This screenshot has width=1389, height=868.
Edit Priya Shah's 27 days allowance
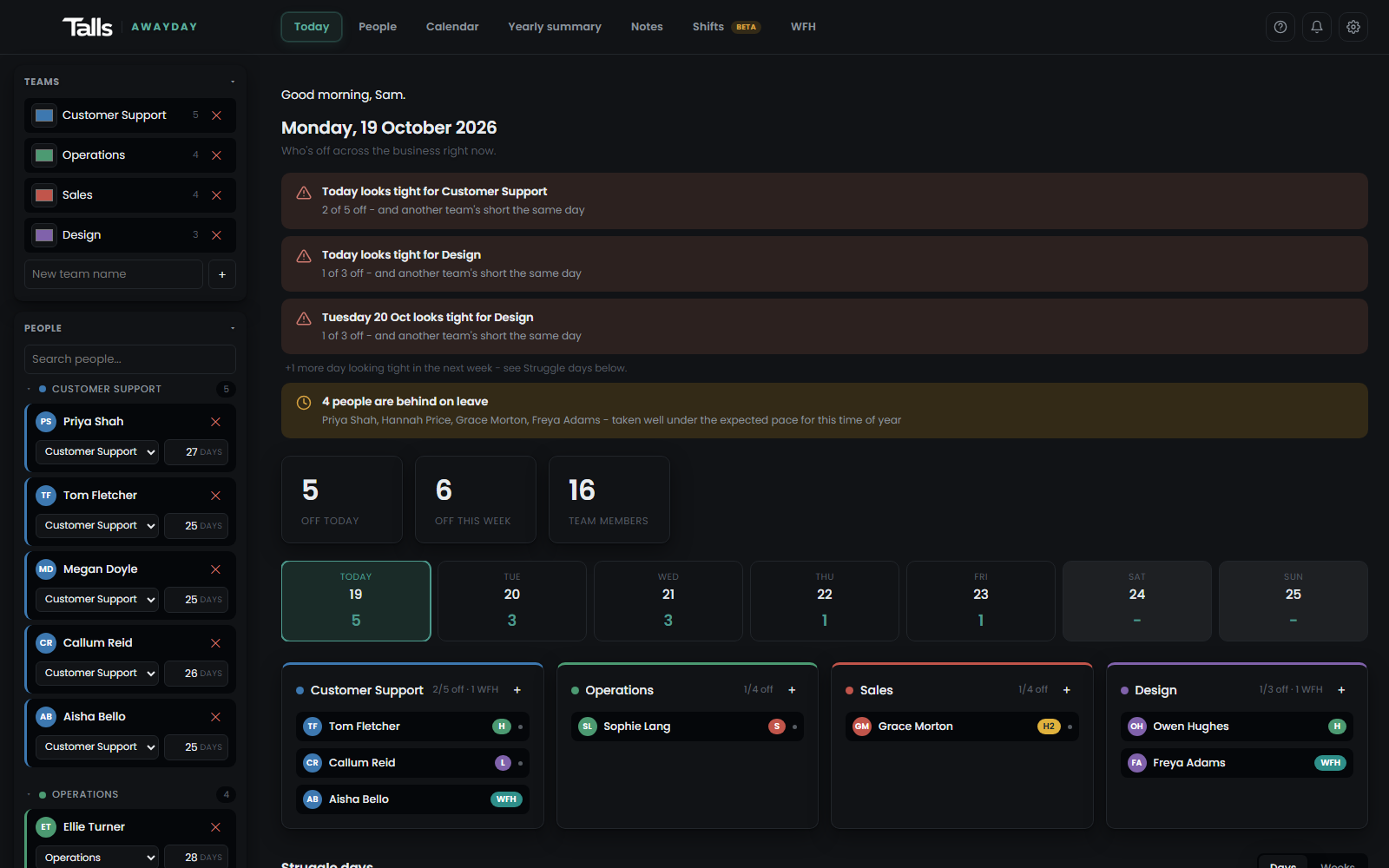[196, 451]
